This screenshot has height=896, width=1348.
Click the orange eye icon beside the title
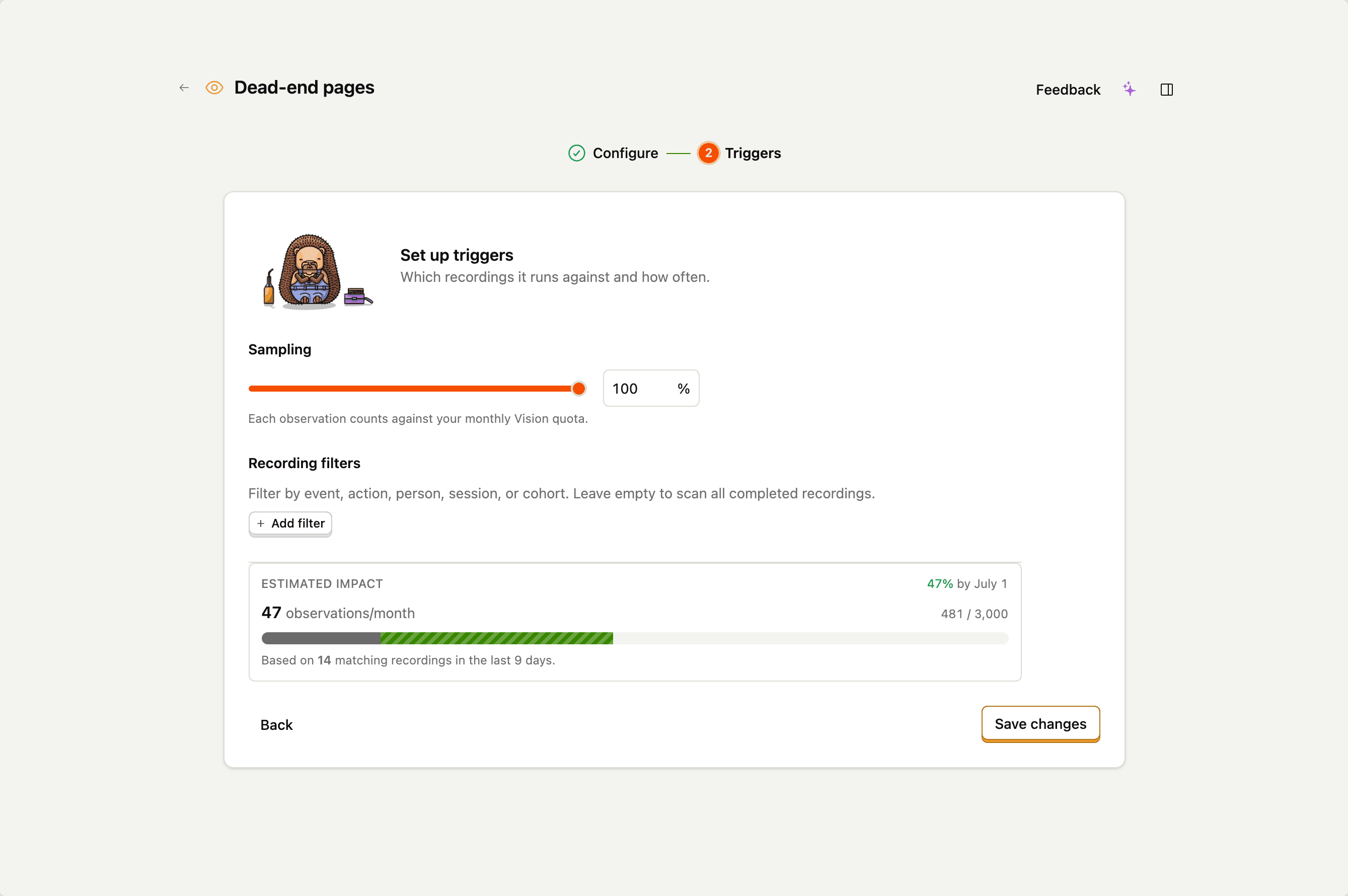tap(214, 88)
